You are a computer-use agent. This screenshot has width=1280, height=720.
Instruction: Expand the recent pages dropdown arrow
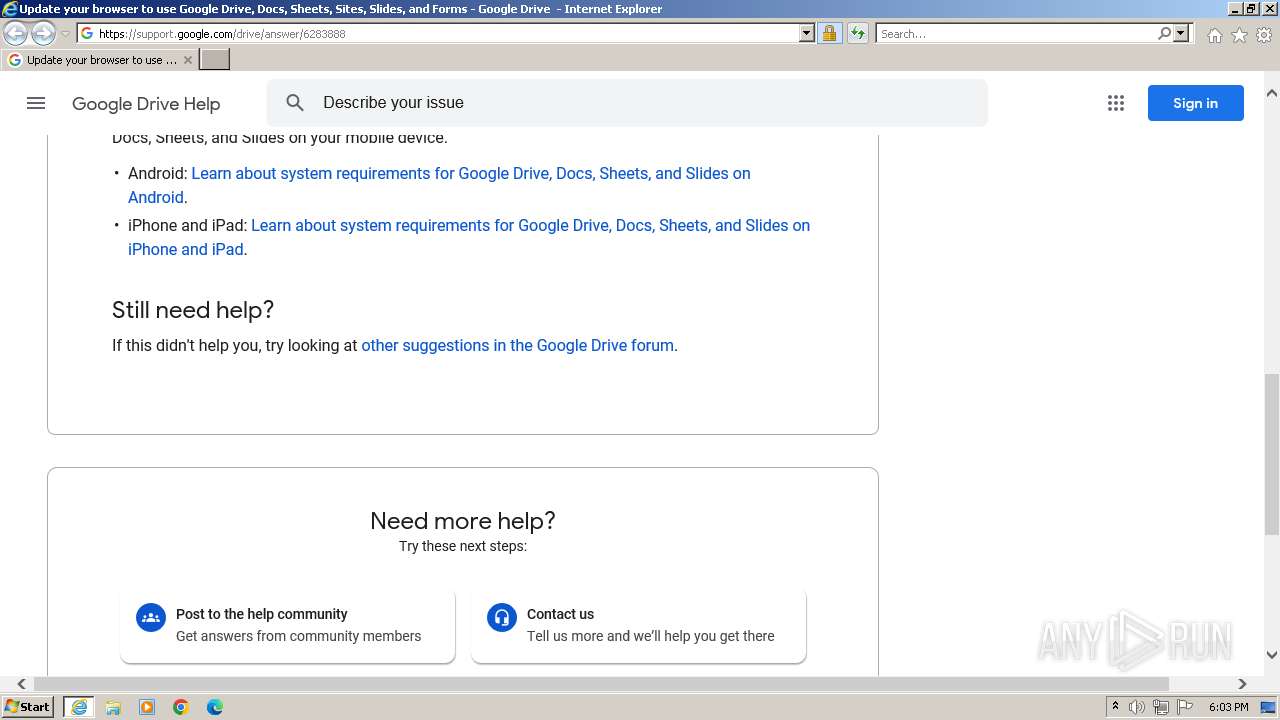65,34
